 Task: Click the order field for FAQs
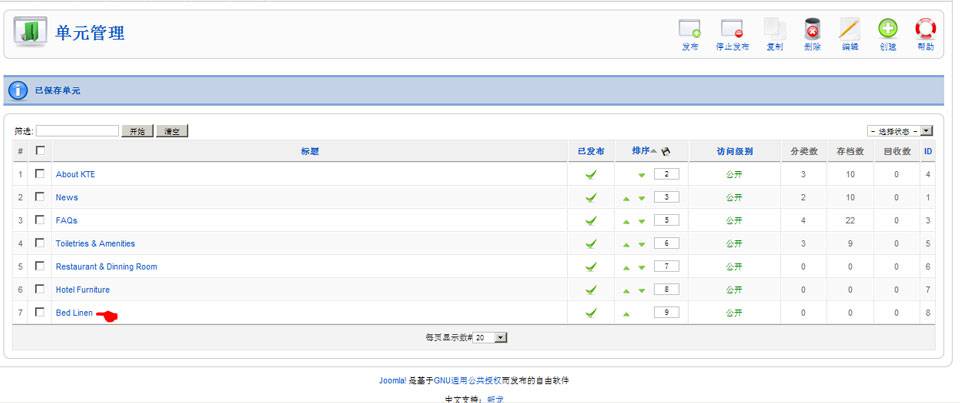[666, 220]
